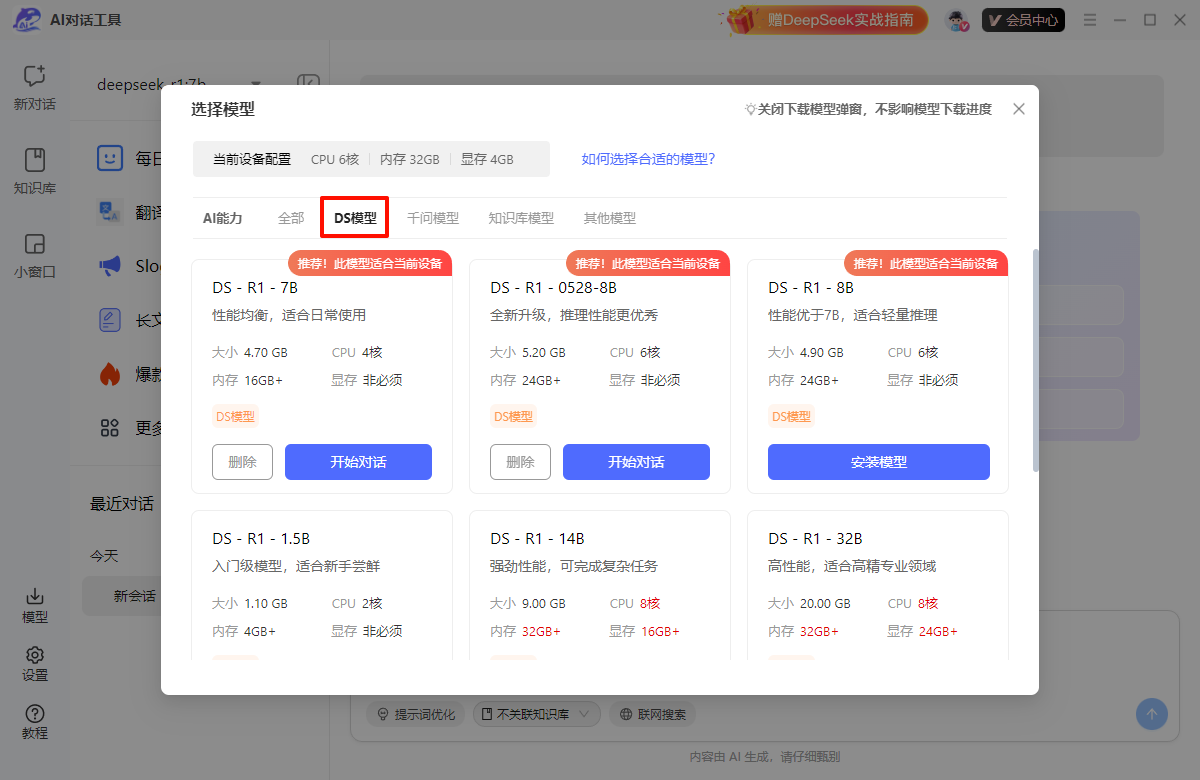Click DS模型 tag on DS - R1 - 0528-8B card
This screenshot has height=780, width=1200.
pos(513,416)
